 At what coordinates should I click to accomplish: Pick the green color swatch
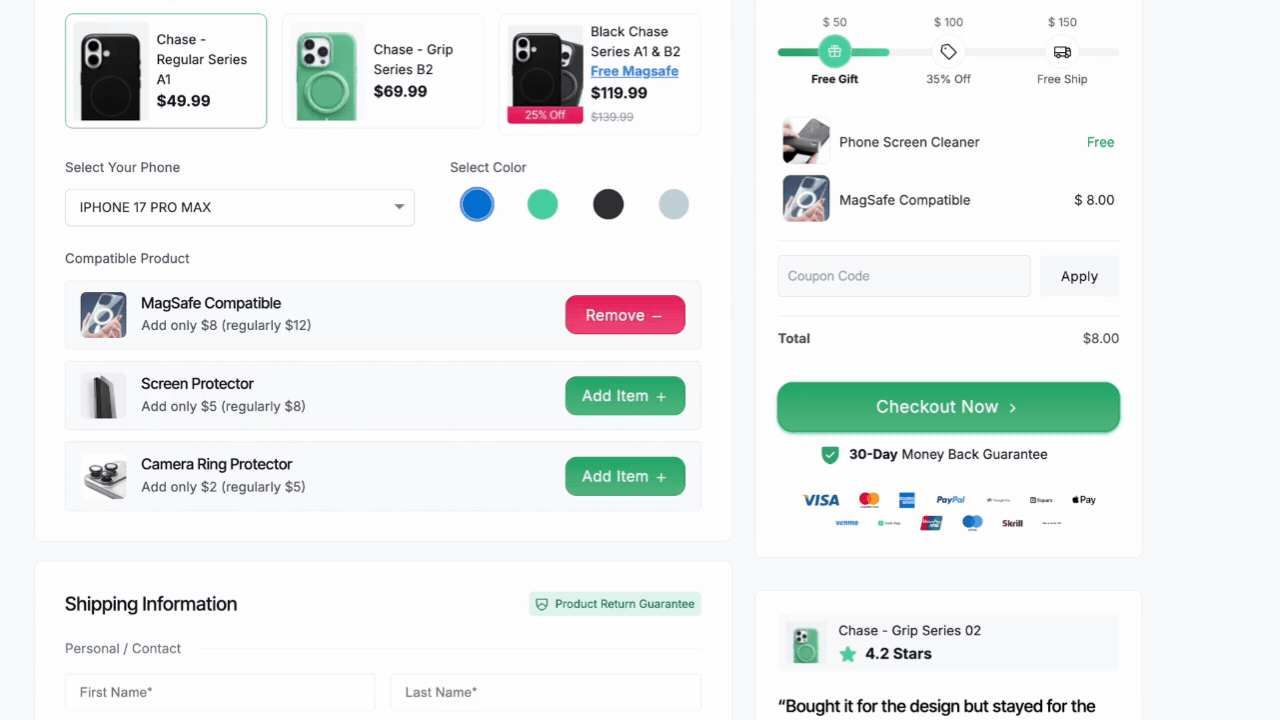tap(543, 205)
